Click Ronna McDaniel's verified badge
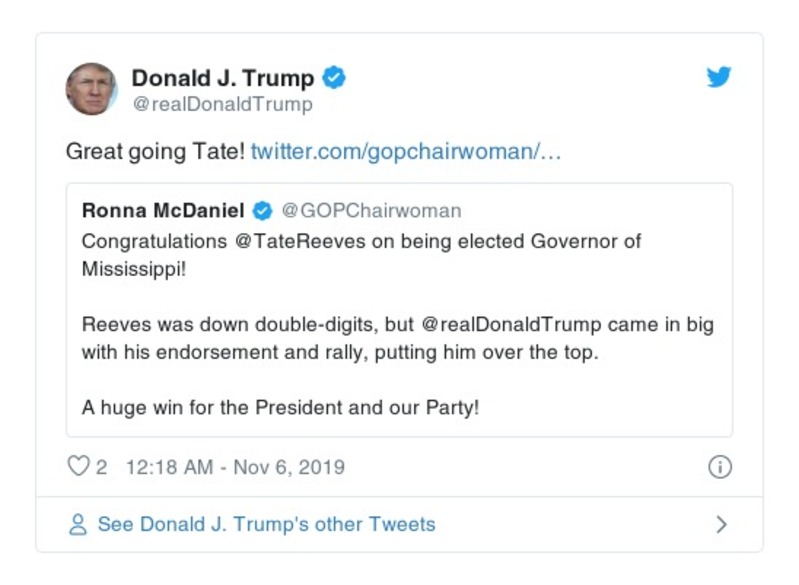799x585 pixels. click(263, 211)
